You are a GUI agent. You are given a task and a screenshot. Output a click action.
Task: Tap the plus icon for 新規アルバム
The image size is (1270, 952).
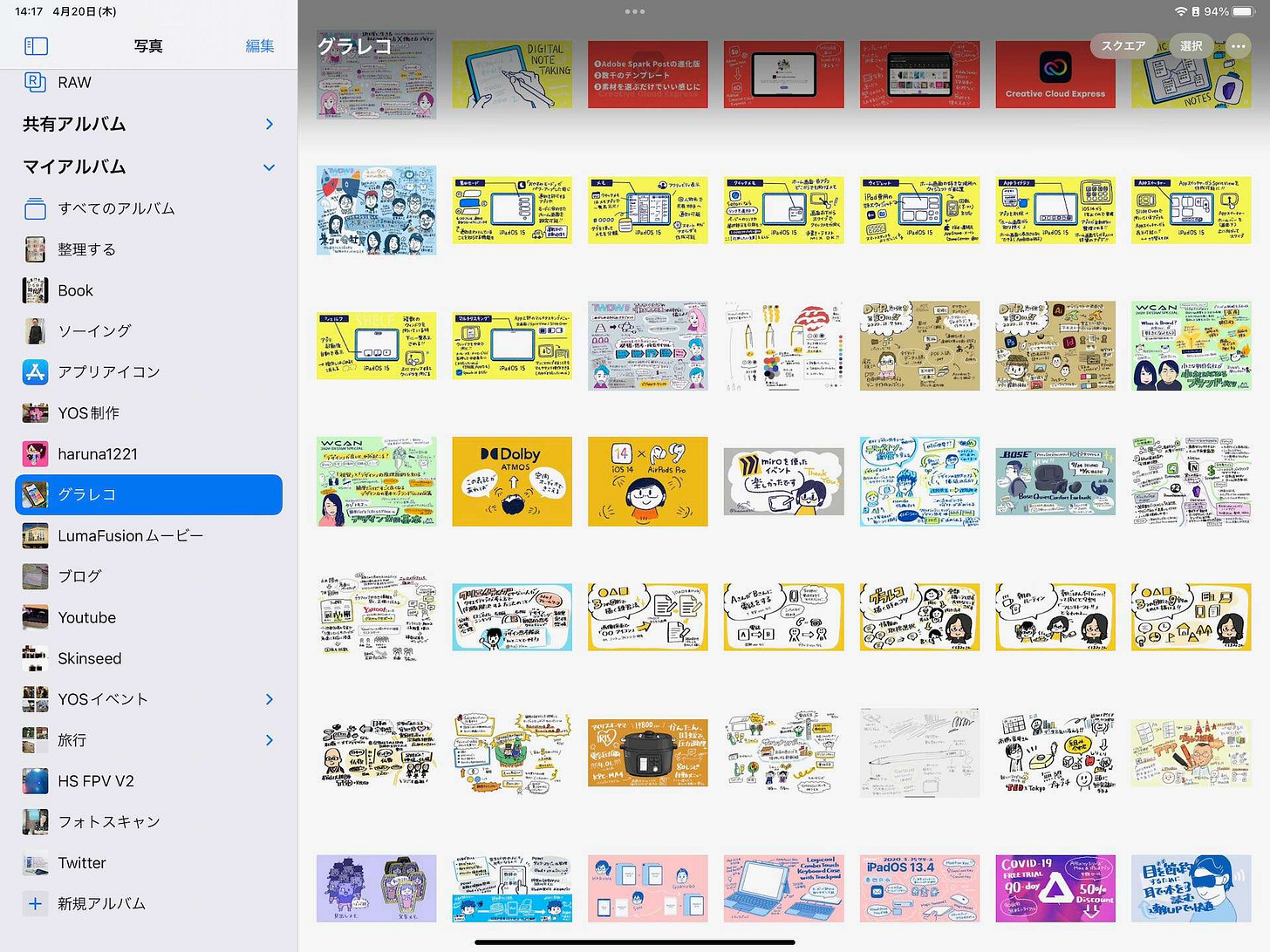point(35,904)
